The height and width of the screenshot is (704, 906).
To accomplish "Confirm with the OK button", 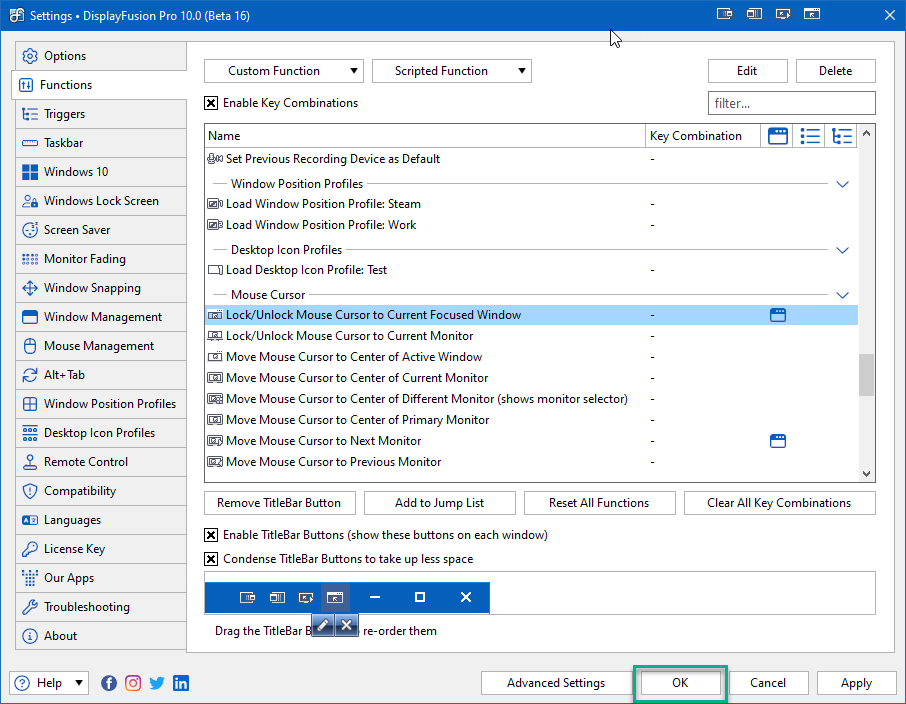I will tap(680, 683).
